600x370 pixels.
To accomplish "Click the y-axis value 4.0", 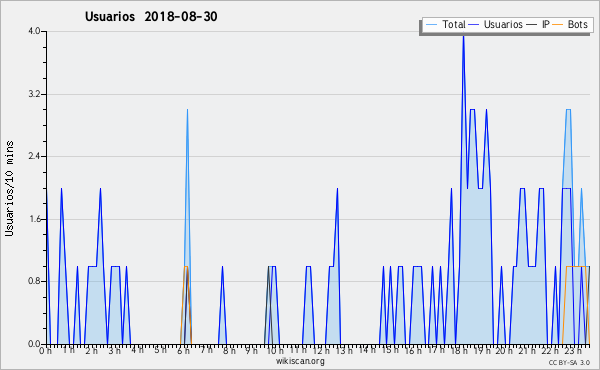I will 34,31.
